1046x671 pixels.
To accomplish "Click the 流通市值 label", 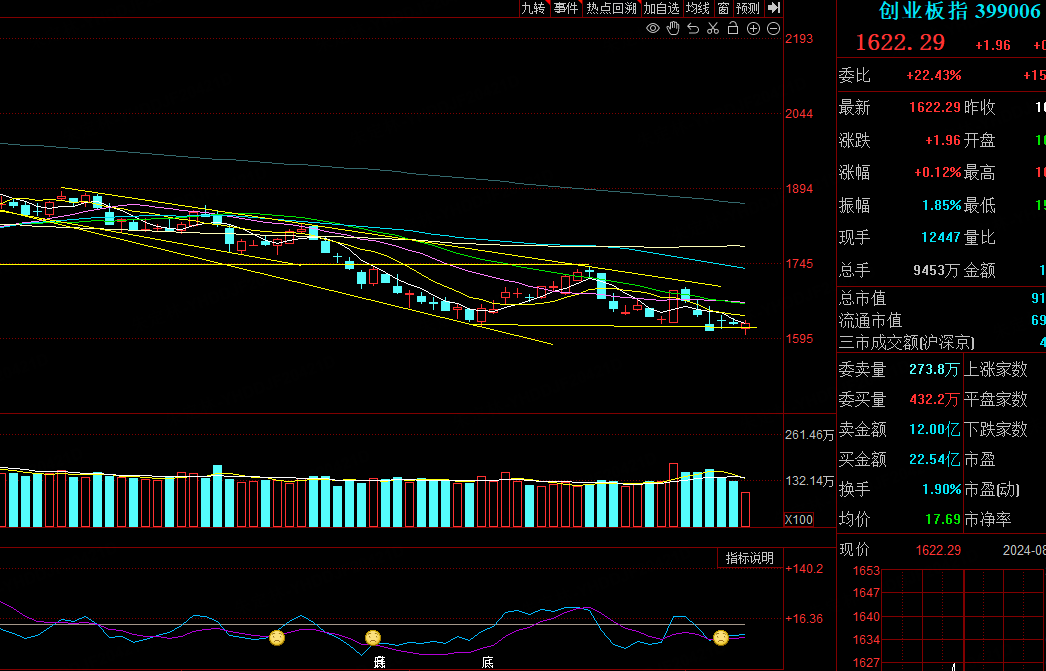I will point(870,321).
